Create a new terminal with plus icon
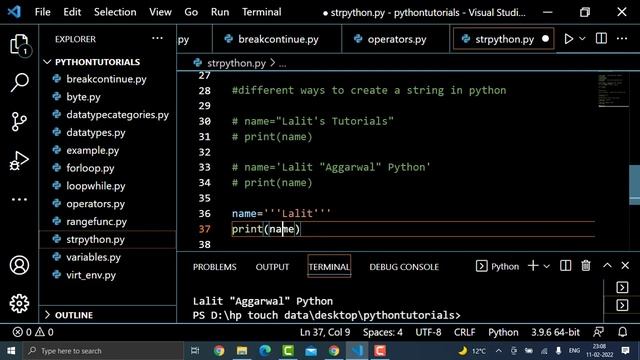Viewport: 640px width, 360px height. (x=533, y=266)
